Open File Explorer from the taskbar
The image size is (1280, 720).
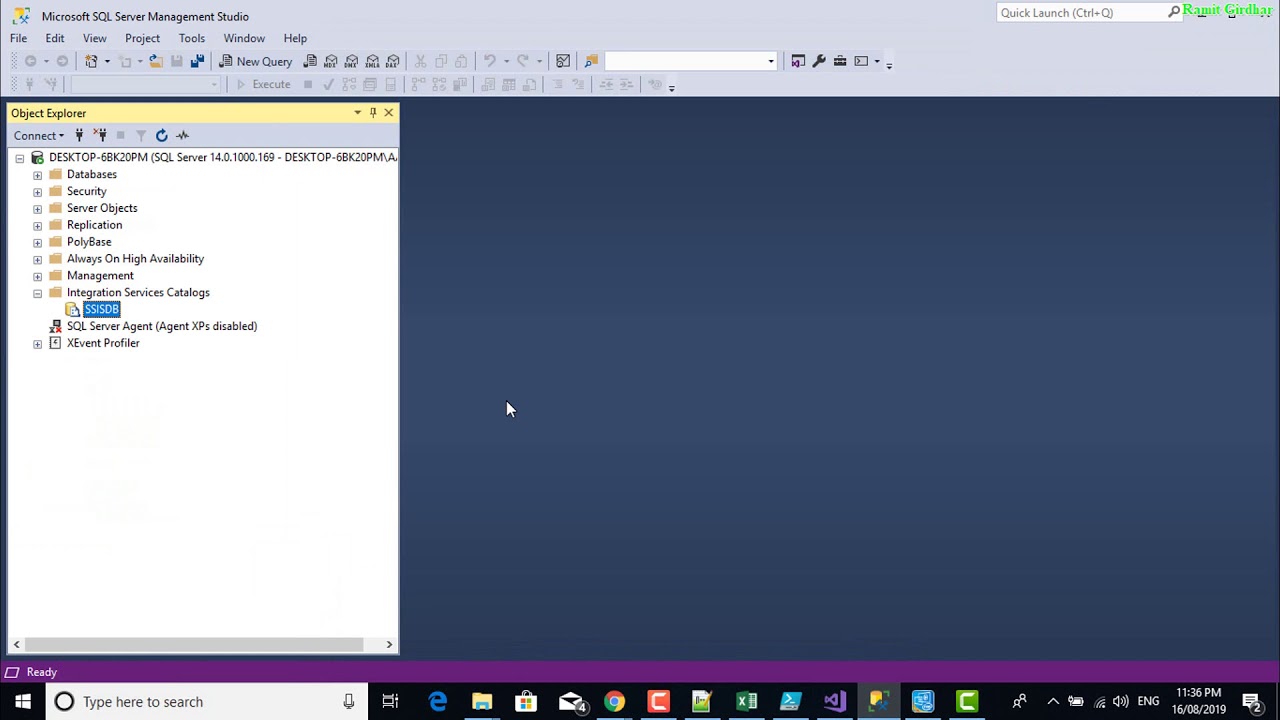[482, 701]
